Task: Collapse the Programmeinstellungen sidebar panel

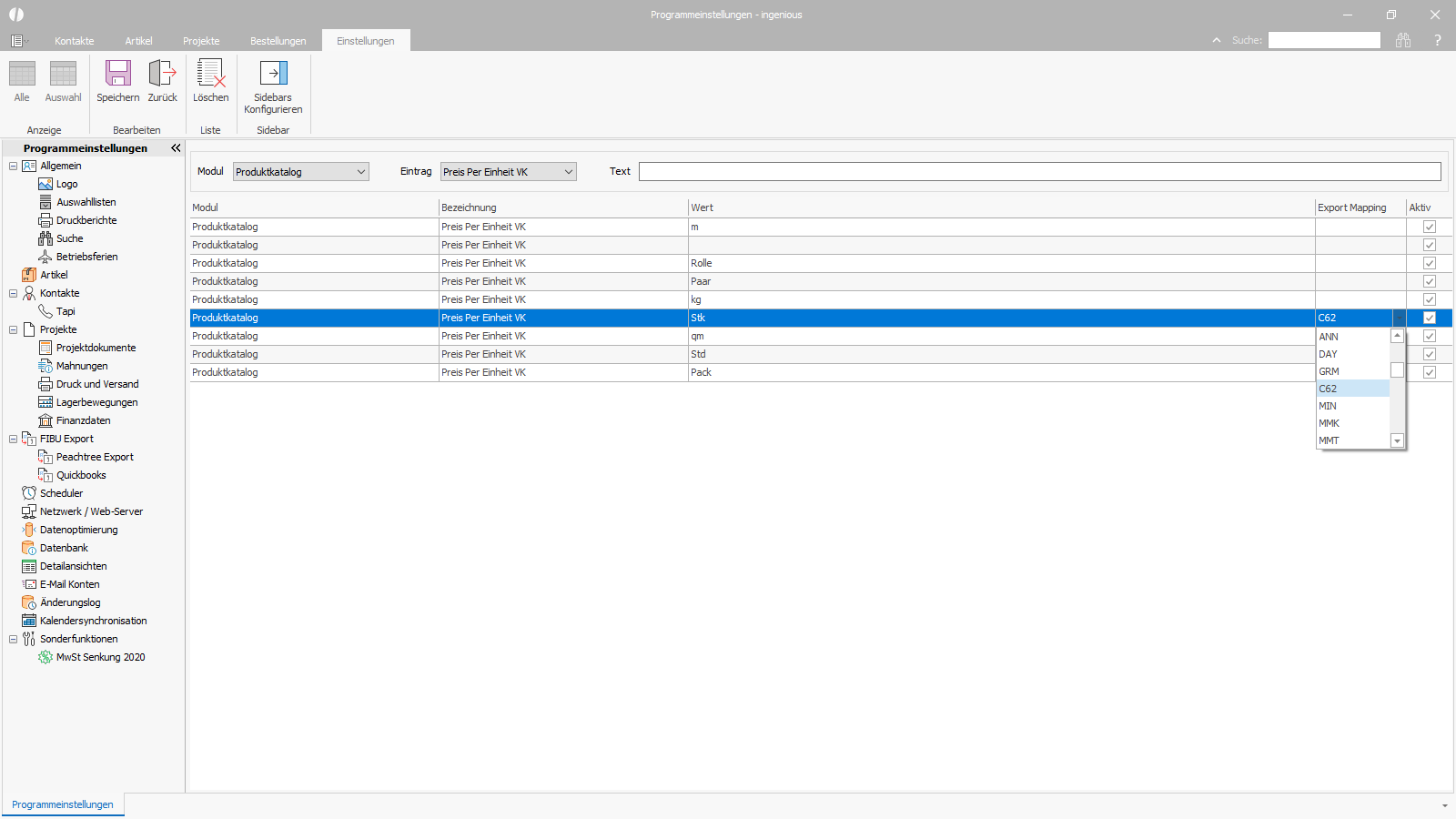Action: click(x=176, y=147)
